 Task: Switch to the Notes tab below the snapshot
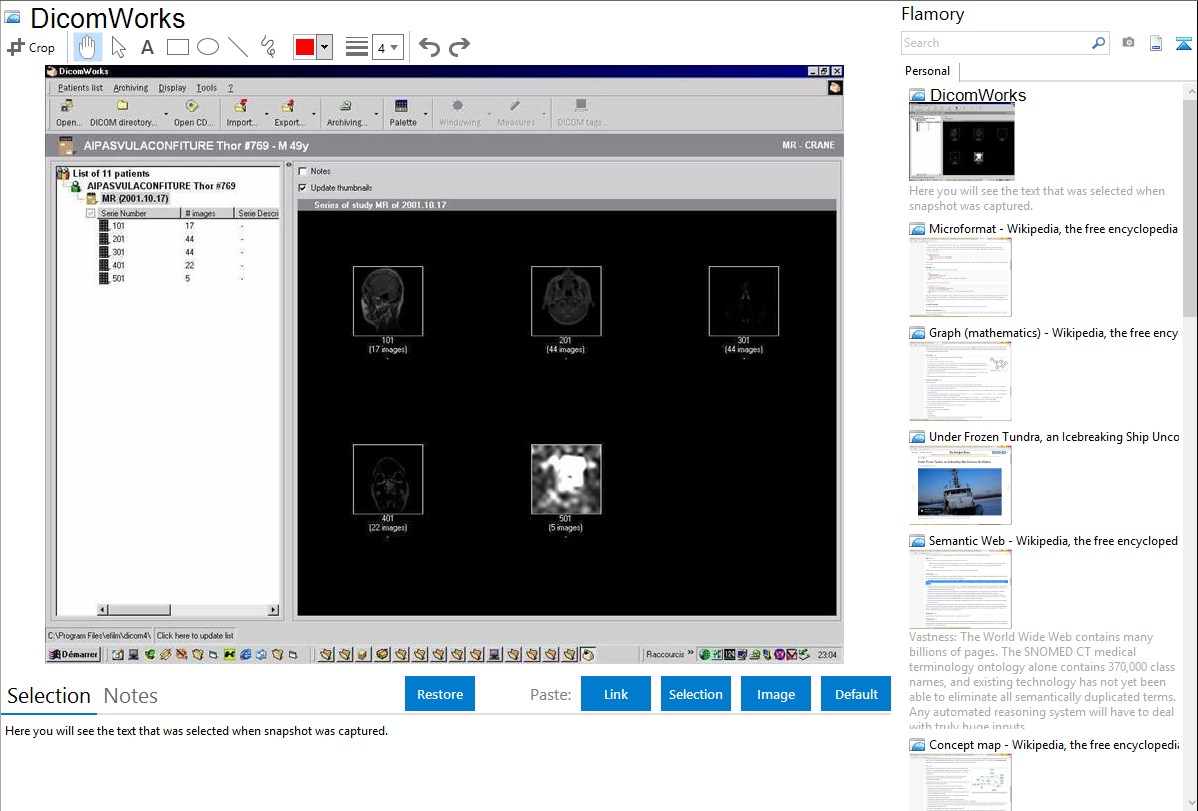point(131,696)
